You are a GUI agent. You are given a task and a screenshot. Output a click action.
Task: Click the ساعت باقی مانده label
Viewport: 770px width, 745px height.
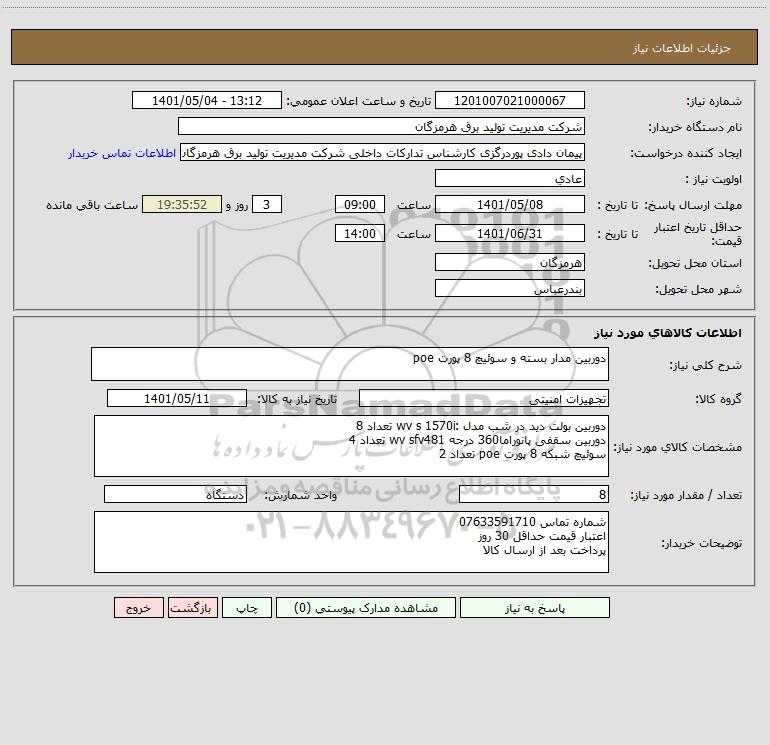click(92, 205)
